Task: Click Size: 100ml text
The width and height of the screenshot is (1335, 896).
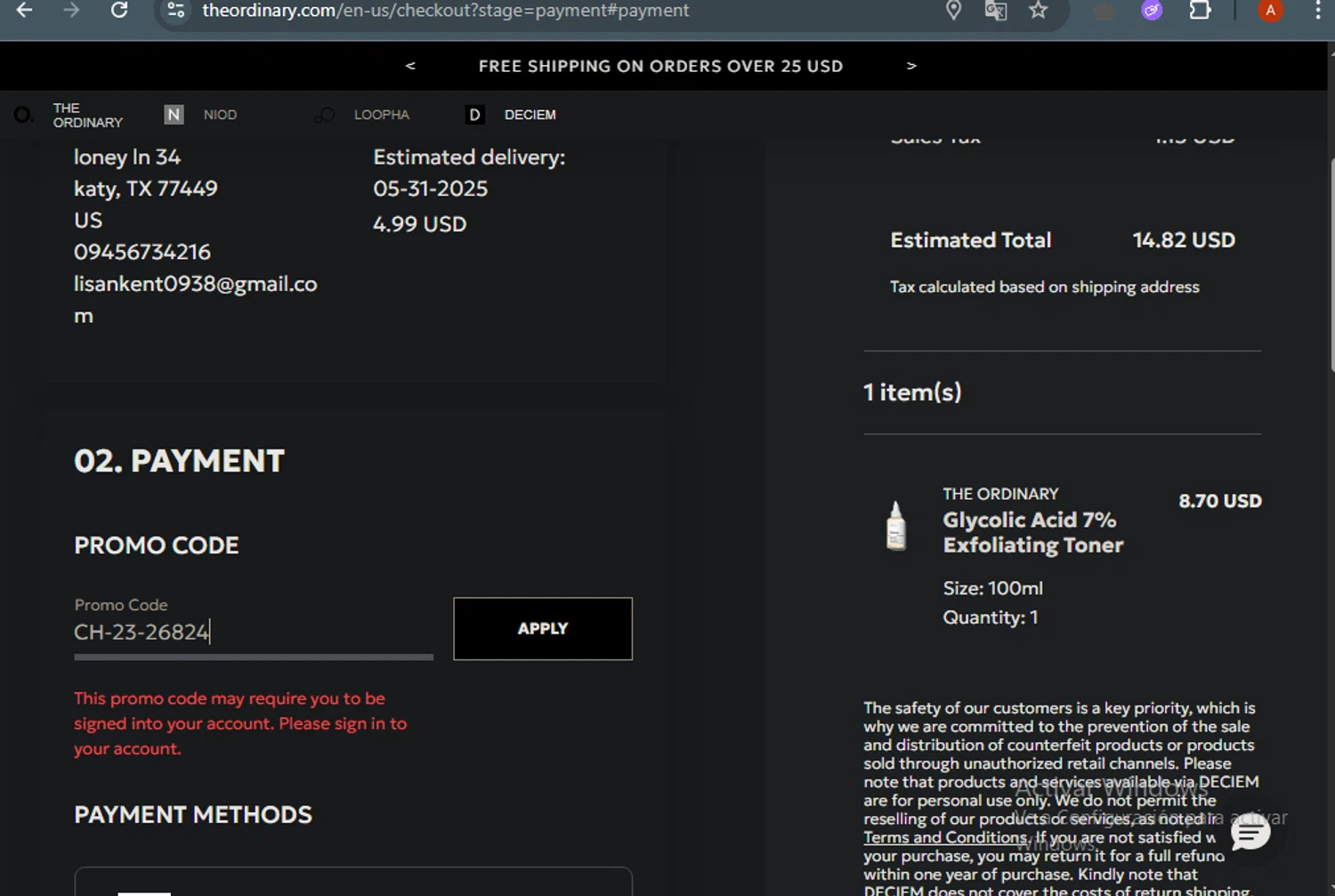Action: tap(992, 588)
